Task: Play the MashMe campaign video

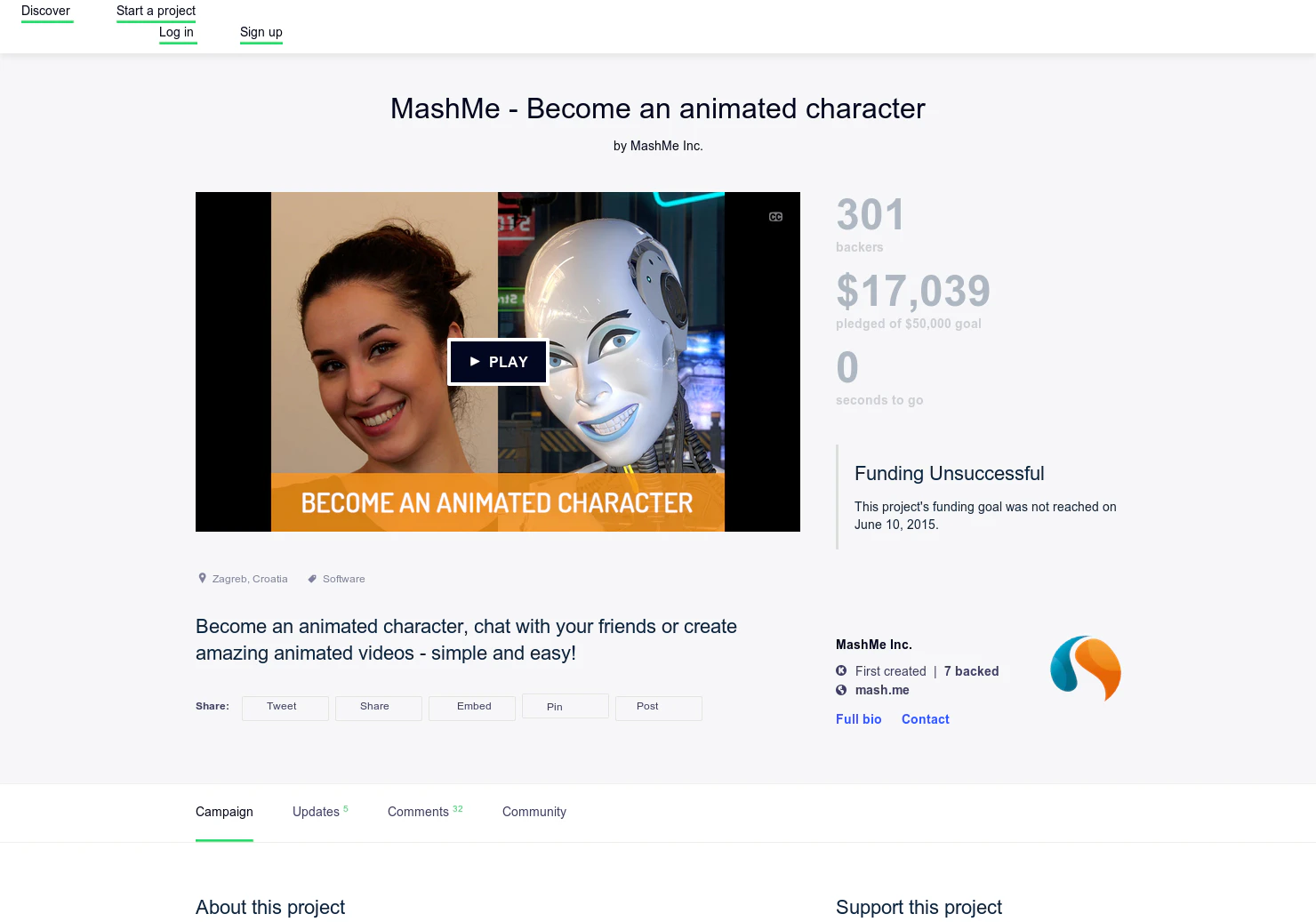Action: point(498,362)
